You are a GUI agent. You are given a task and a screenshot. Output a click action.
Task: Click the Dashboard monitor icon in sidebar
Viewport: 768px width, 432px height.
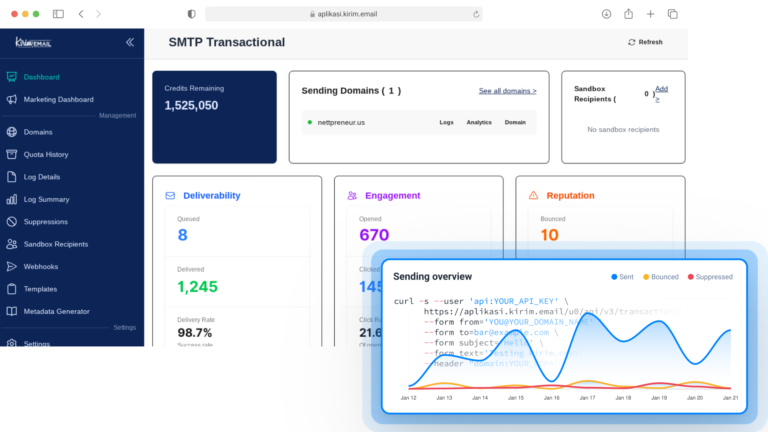12,77
